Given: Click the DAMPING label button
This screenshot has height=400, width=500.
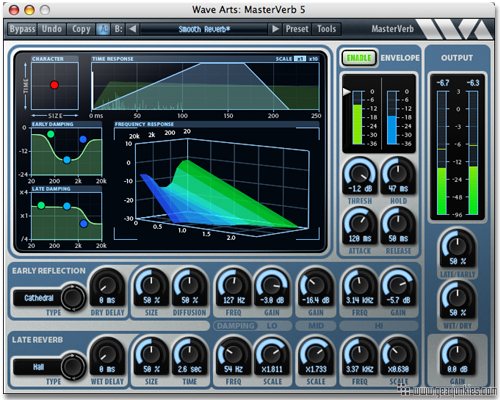Looking at the screenshot, I should click(235, 325).
